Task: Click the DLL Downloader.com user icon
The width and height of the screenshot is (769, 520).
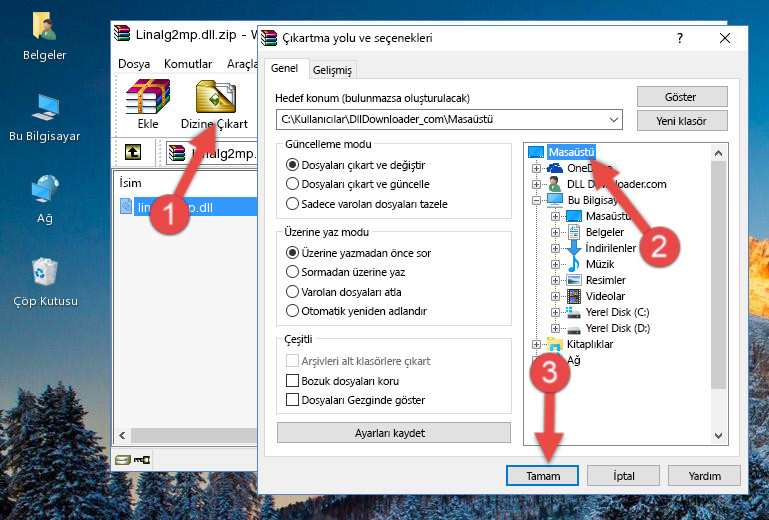Action: pyautogui.click(x=555, y=184)
